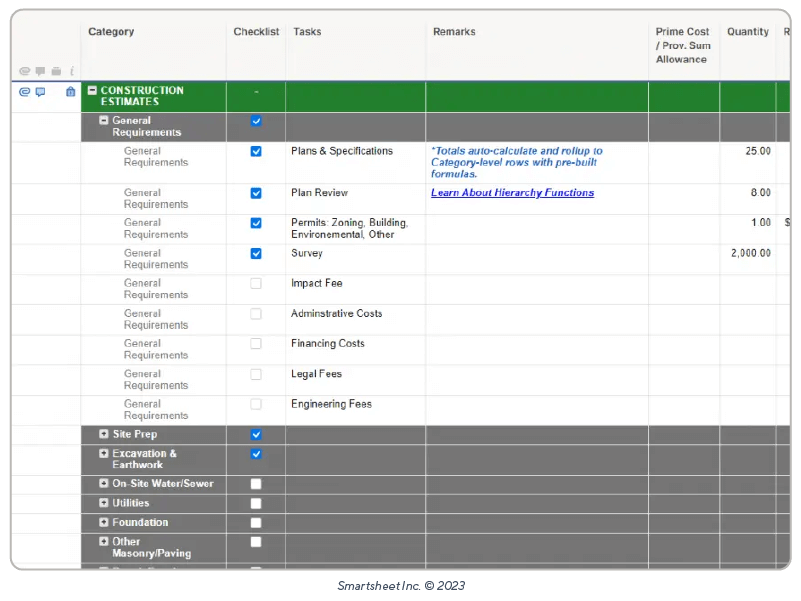
Task: Click the proofs column header icon
Action: (x=56, y=71)
